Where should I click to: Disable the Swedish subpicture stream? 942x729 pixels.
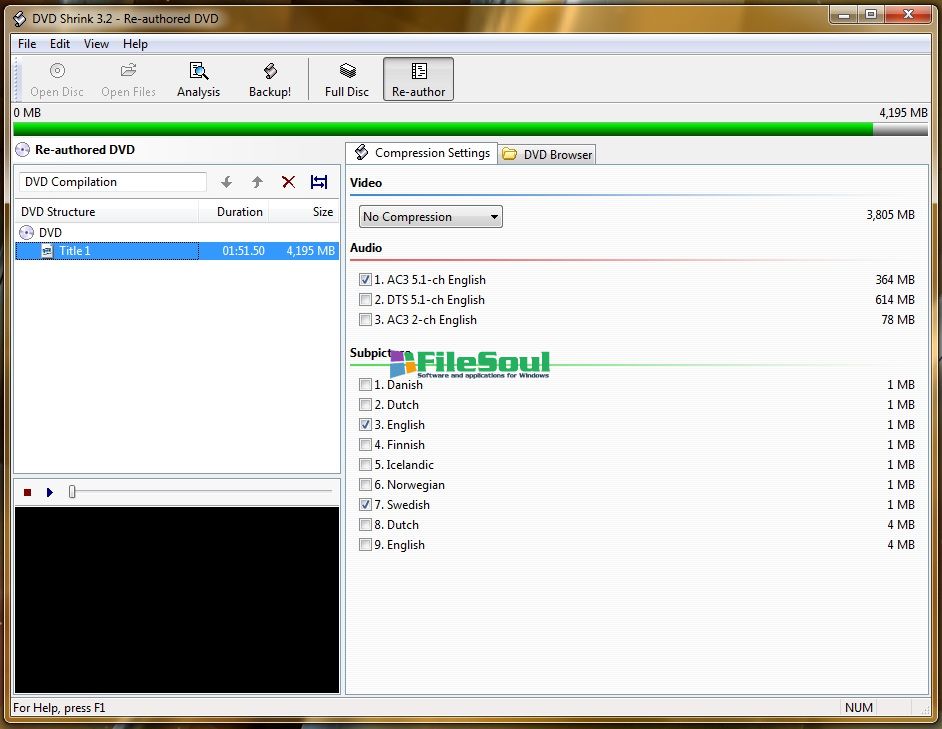(365, 505)
